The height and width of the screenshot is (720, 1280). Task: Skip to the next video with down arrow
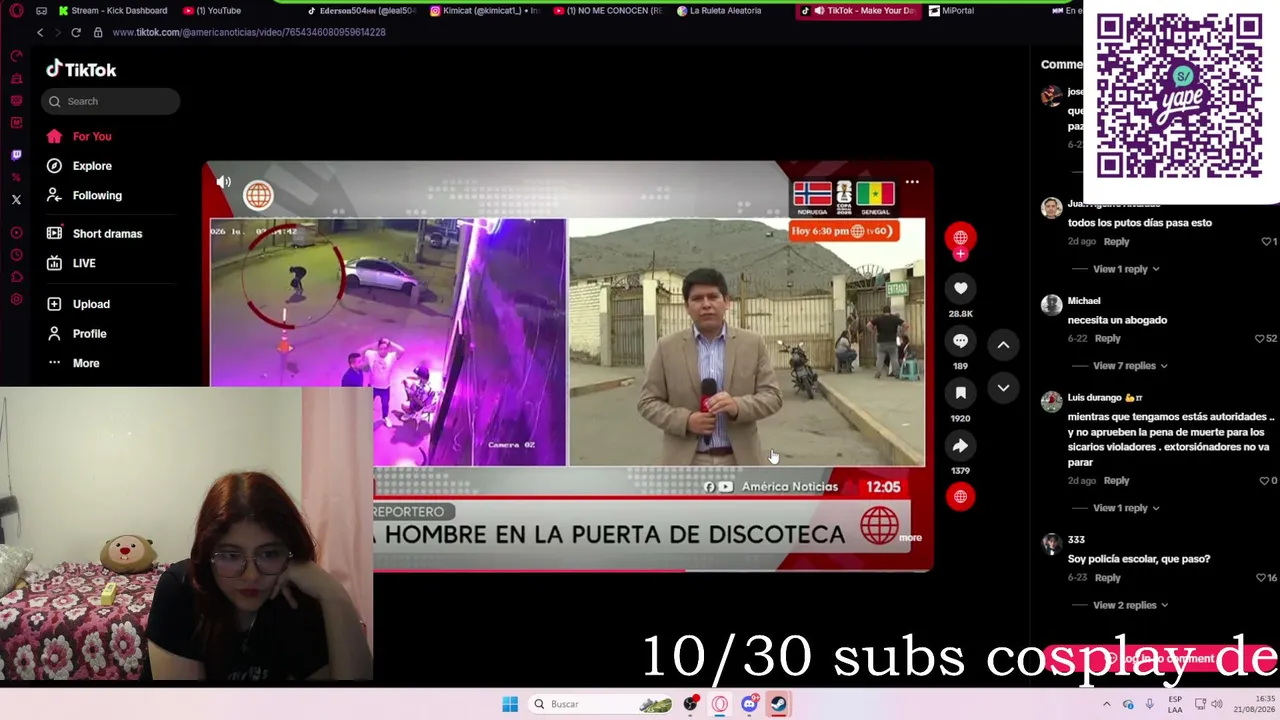coord(1003,388)
